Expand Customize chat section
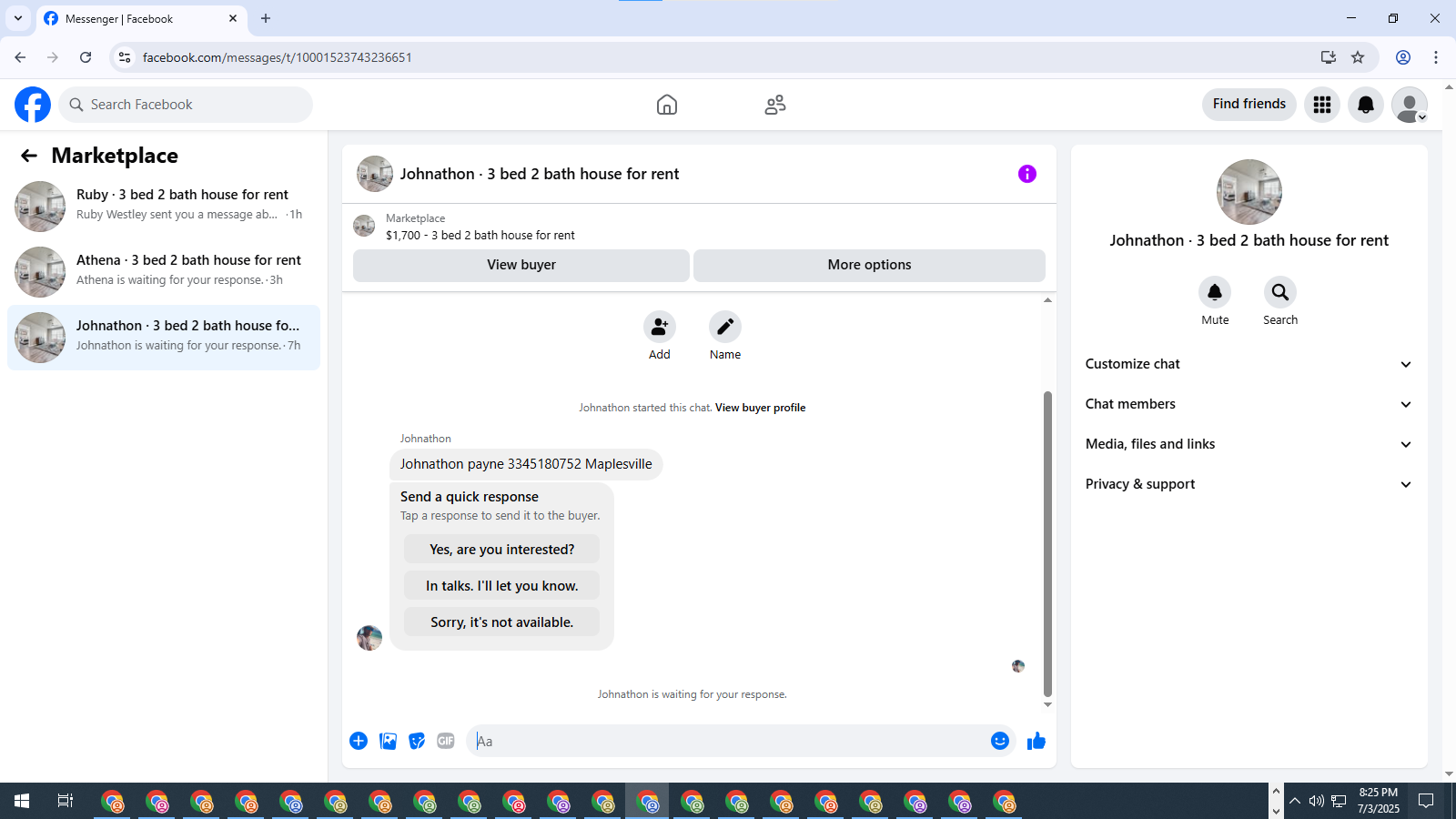Image resolution: width=1456 pixels, height=819 pixels. pyautogui.click(x=1249, y=364)
